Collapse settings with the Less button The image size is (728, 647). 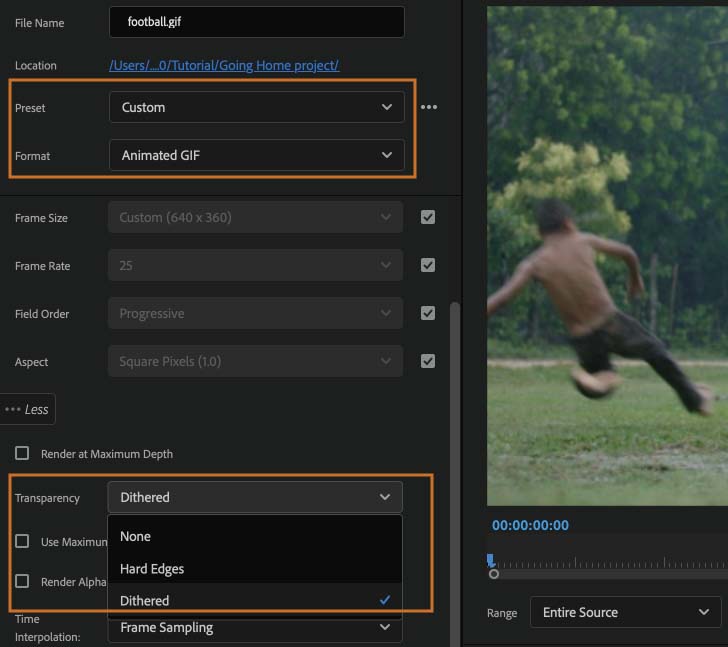click(x=27, y=409)
